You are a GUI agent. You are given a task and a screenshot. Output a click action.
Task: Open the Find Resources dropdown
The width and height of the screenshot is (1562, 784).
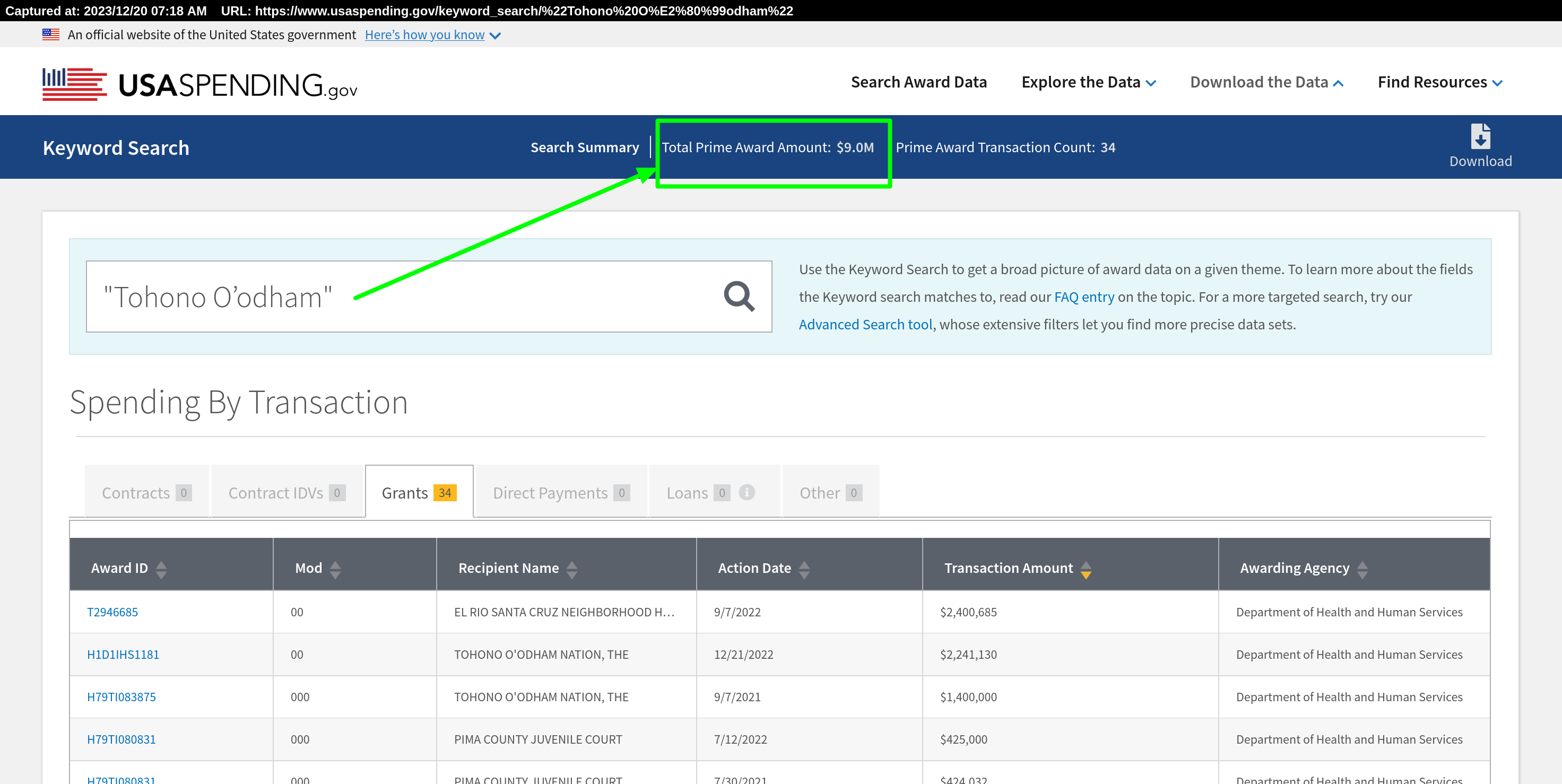pos(1439,82)
